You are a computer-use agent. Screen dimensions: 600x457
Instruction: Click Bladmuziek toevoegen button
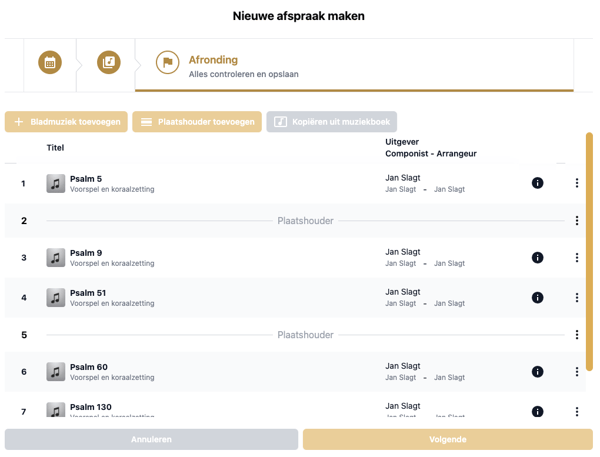tap(66, 122)
